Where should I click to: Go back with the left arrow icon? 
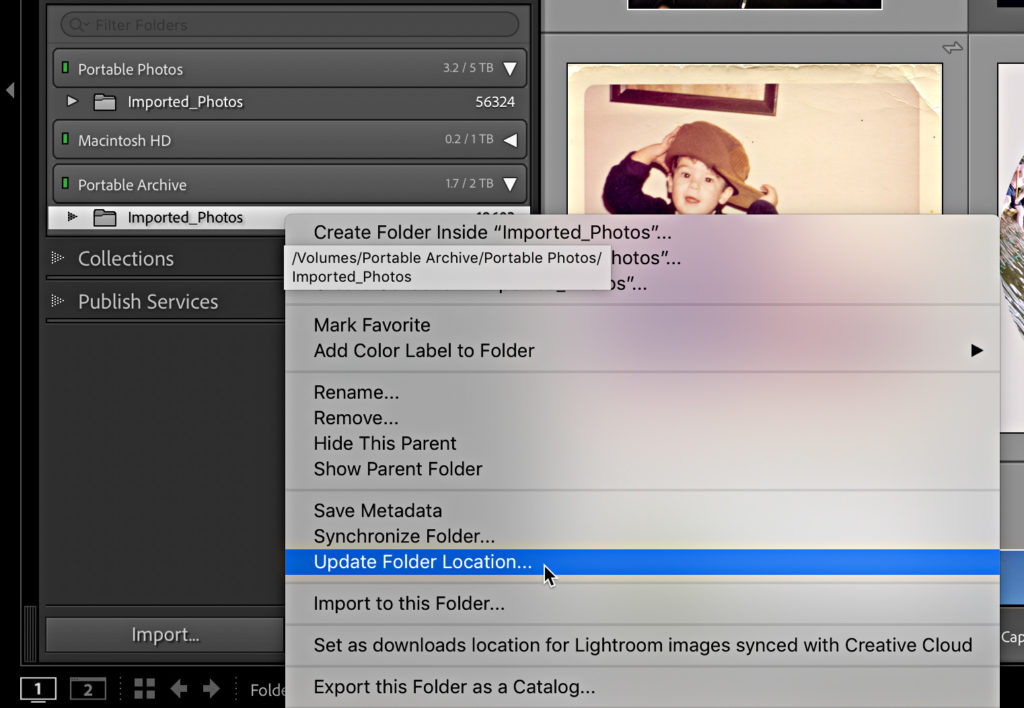coord(178,689)
